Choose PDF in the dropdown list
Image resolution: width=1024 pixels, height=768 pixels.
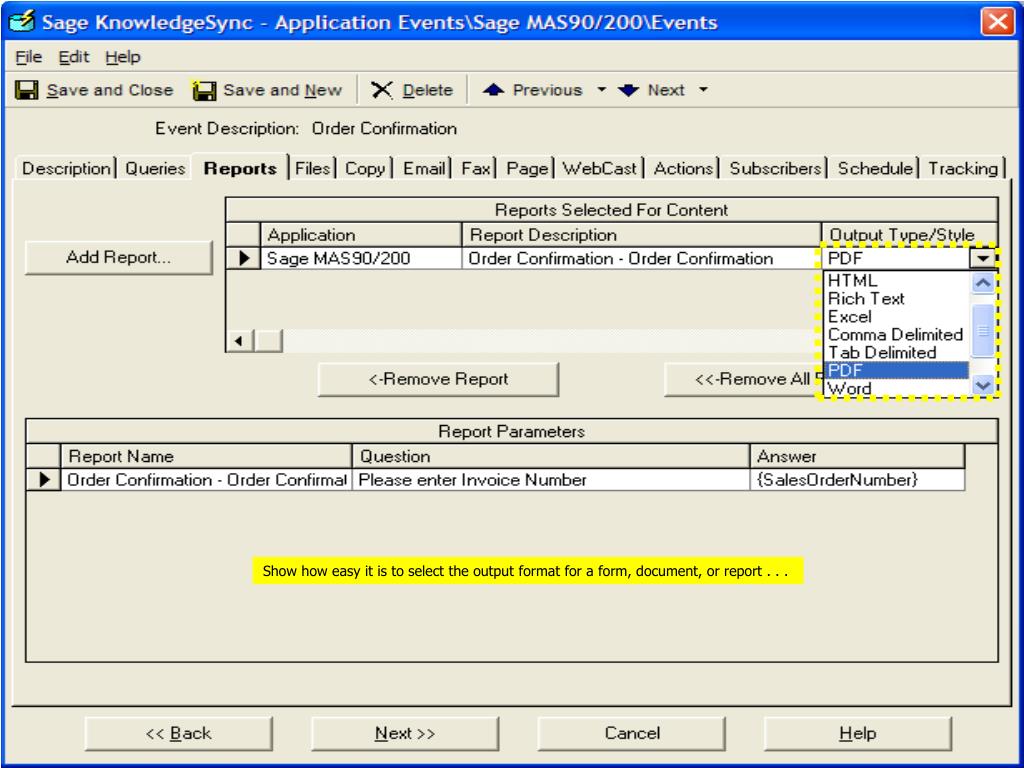coord(897,370)
